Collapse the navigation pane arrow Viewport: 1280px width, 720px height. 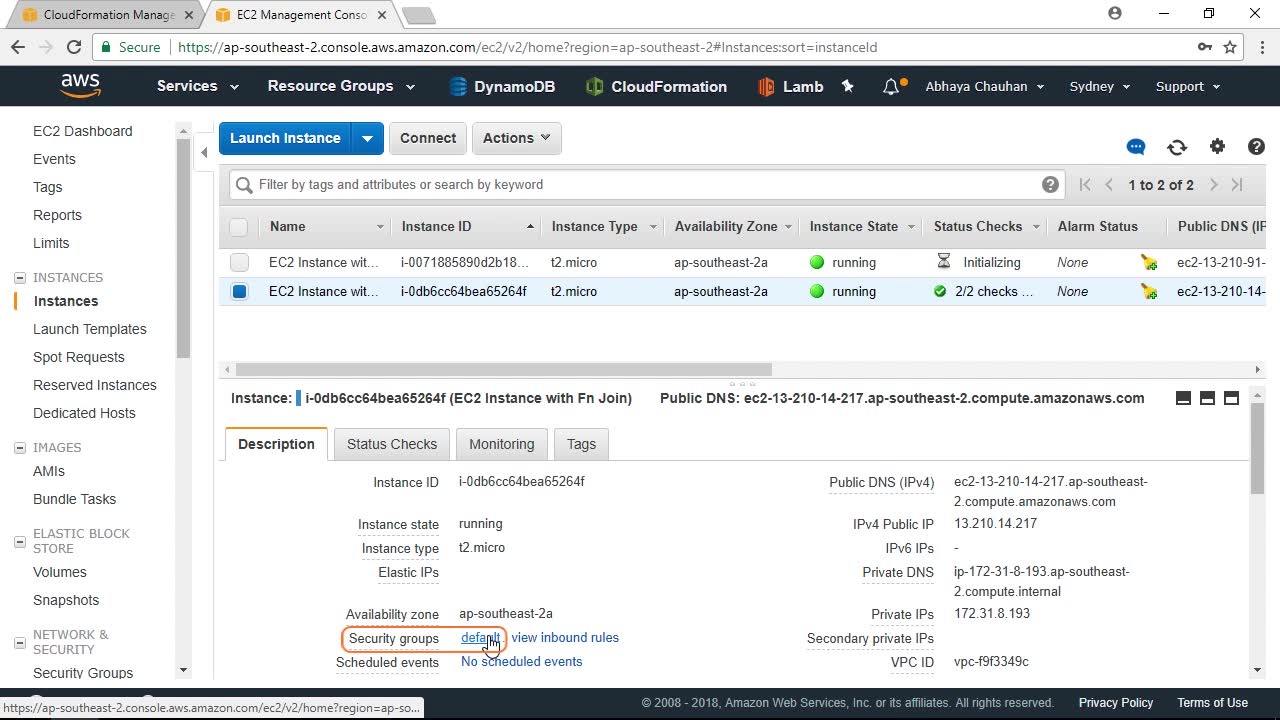204,152
